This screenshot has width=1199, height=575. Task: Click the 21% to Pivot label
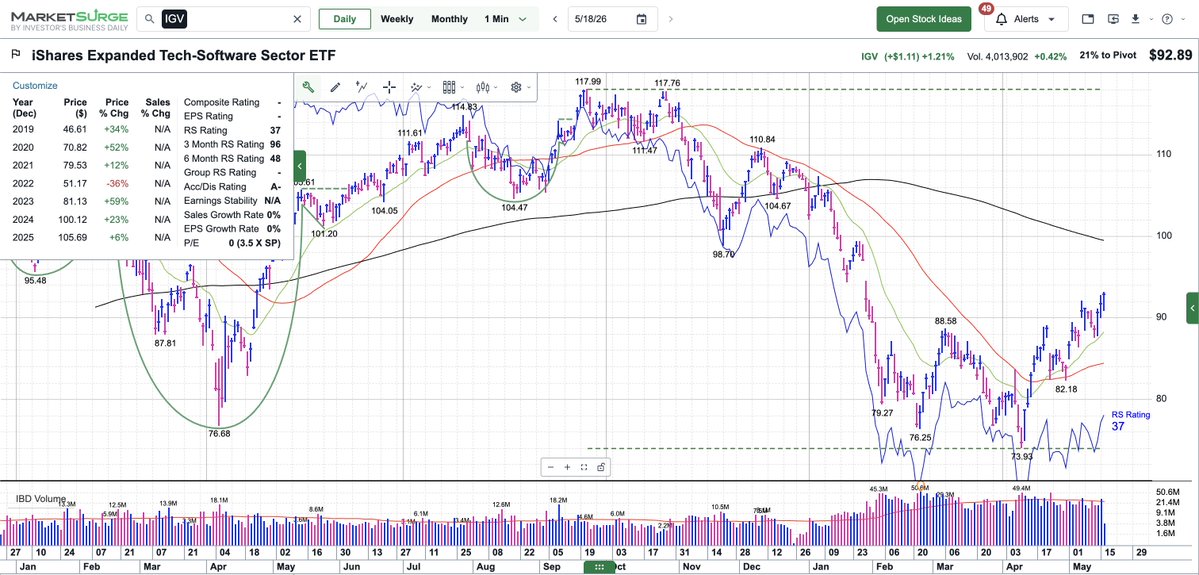(x=1107, y=56)
